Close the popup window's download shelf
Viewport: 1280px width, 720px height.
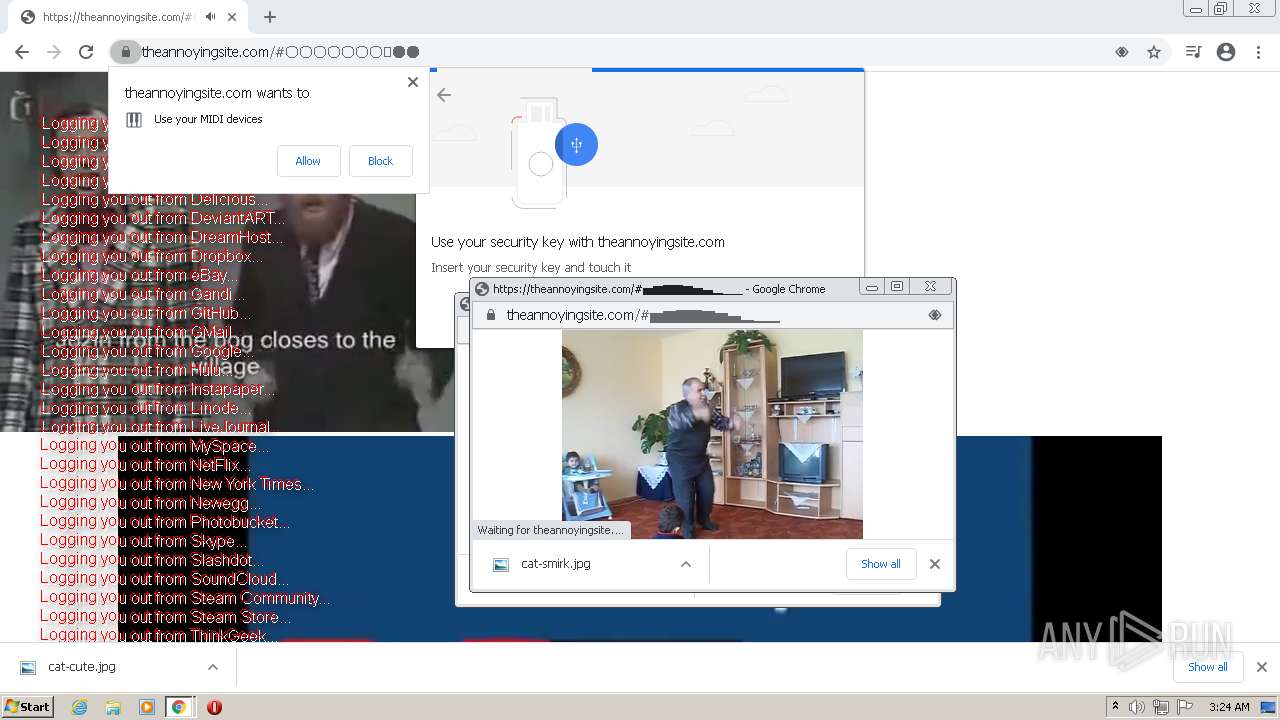(x=935, y=564)
